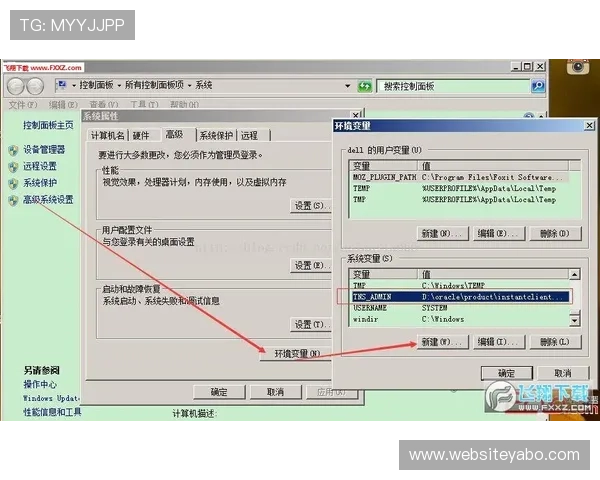The width and height of the screenshot is (600, 480).
Task: Click the shield icon next to 远程设置
Action: [x=13, y=167]
